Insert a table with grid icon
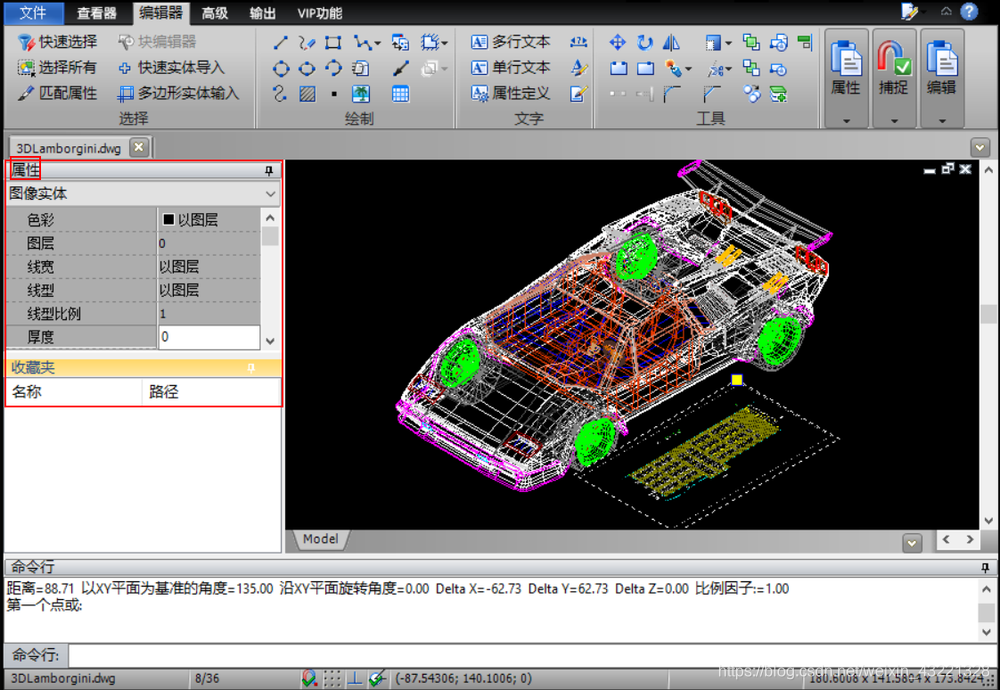Screen dimensions: 1000x690 401,94
